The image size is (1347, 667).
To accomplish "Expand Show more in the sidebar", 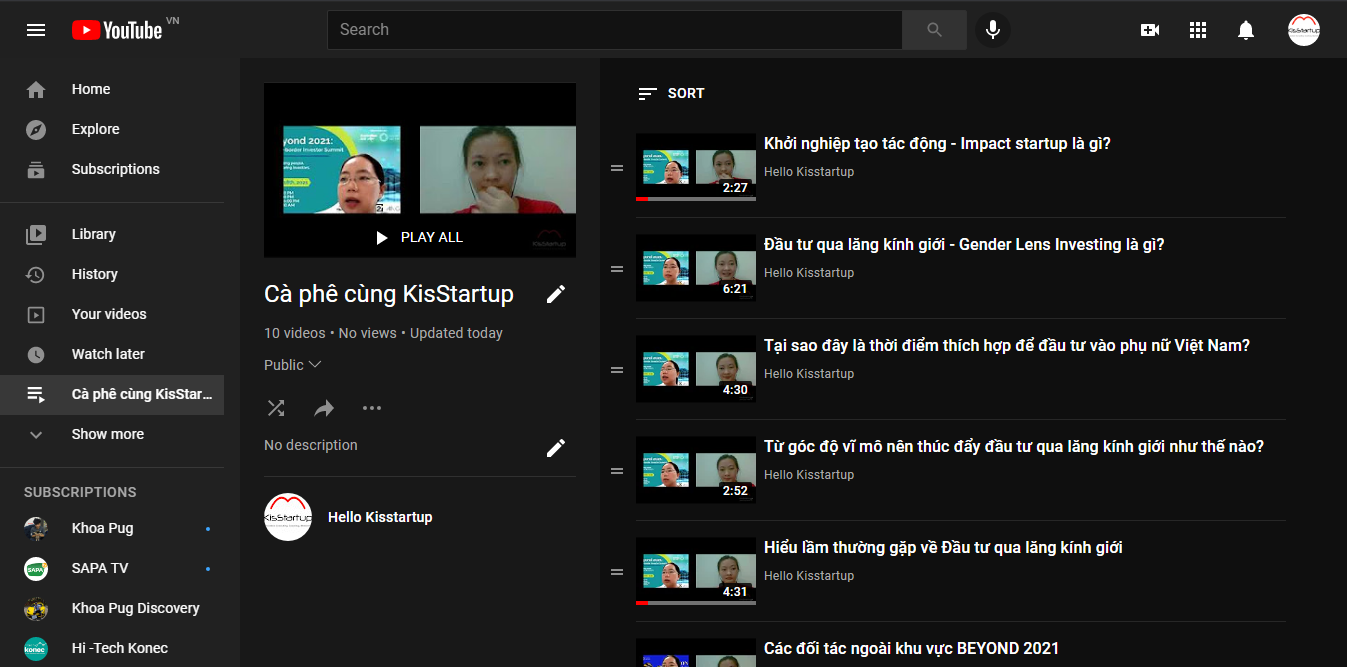I will (107, 434).
